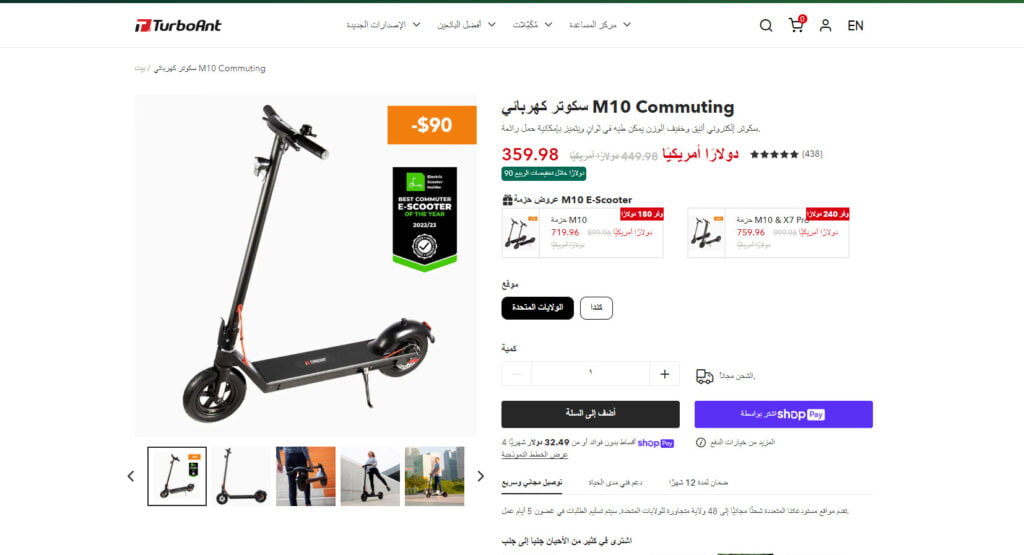Select the Canada location option
The height and width of the screenshot is (555, 1024).
(x=596, y=308)
